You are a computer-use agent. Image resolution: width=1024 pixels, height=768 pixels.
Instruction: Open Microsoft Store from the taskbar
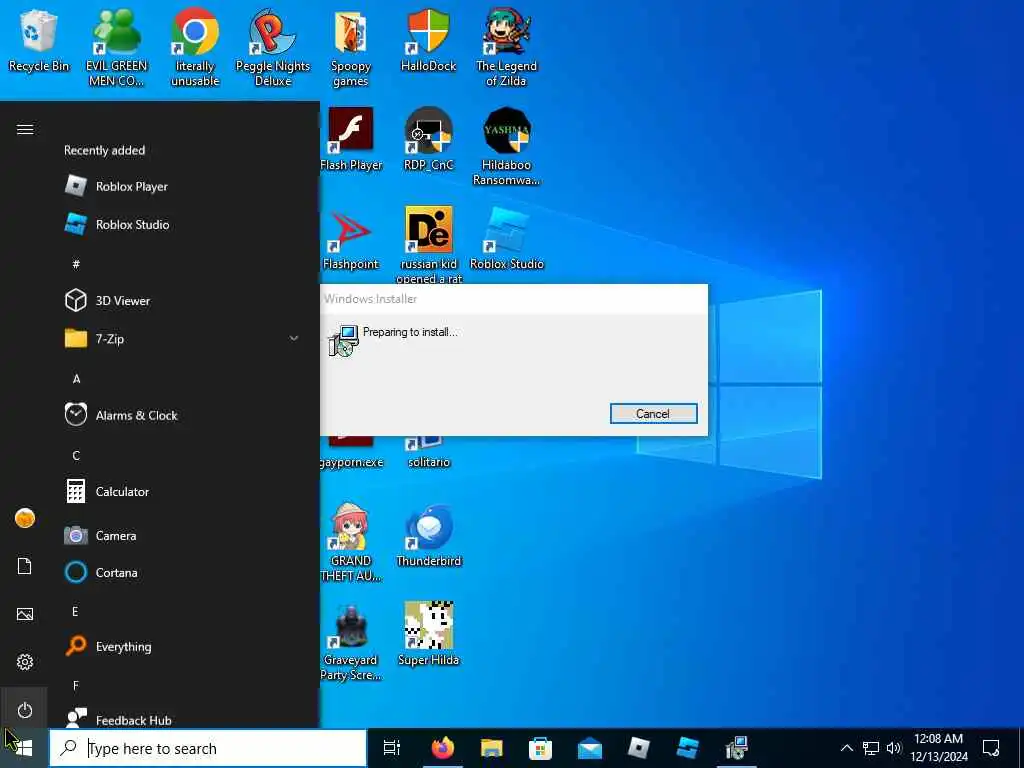(540, 748)
